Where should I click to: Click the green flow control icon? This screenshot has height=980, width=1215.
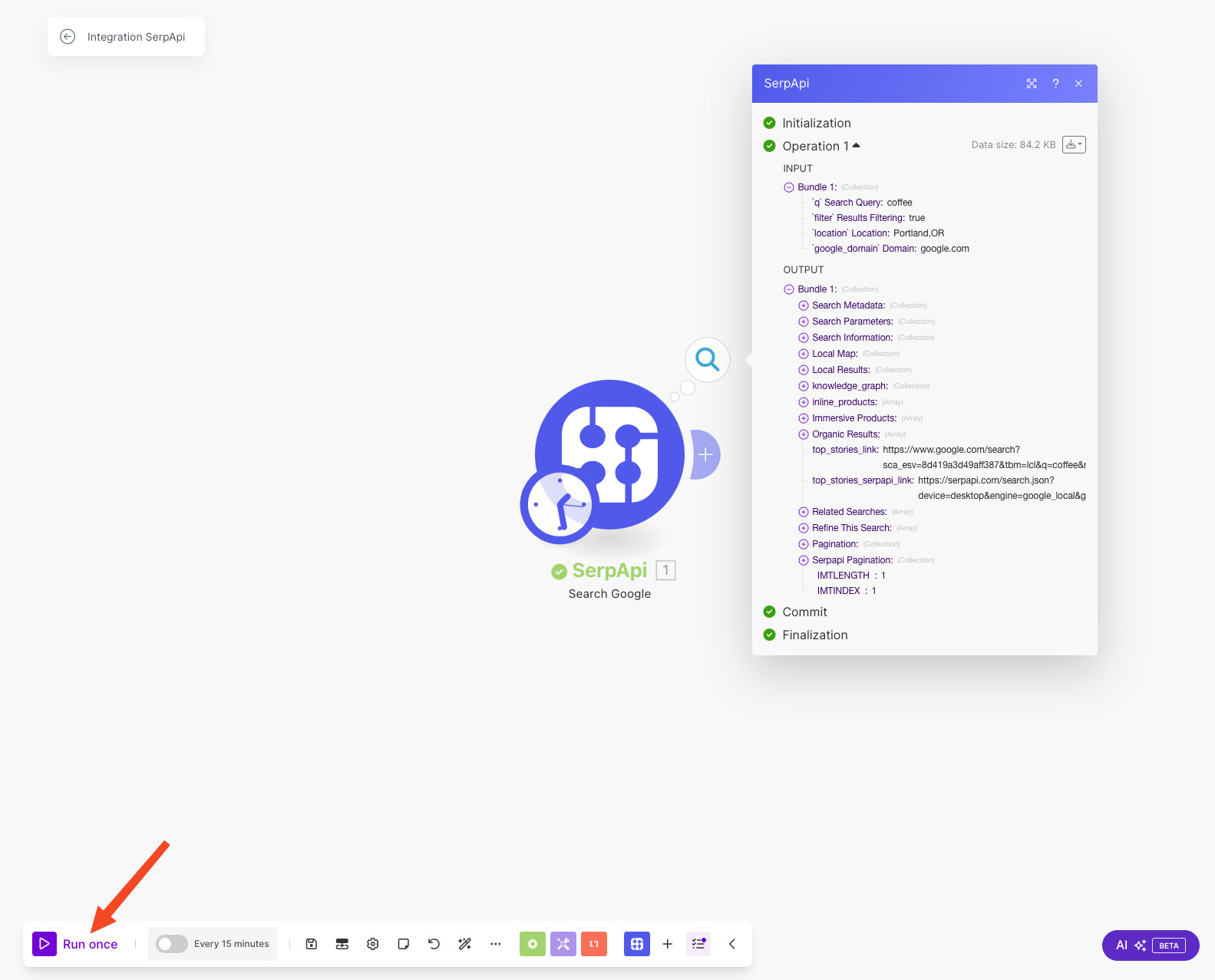[533, 944]
